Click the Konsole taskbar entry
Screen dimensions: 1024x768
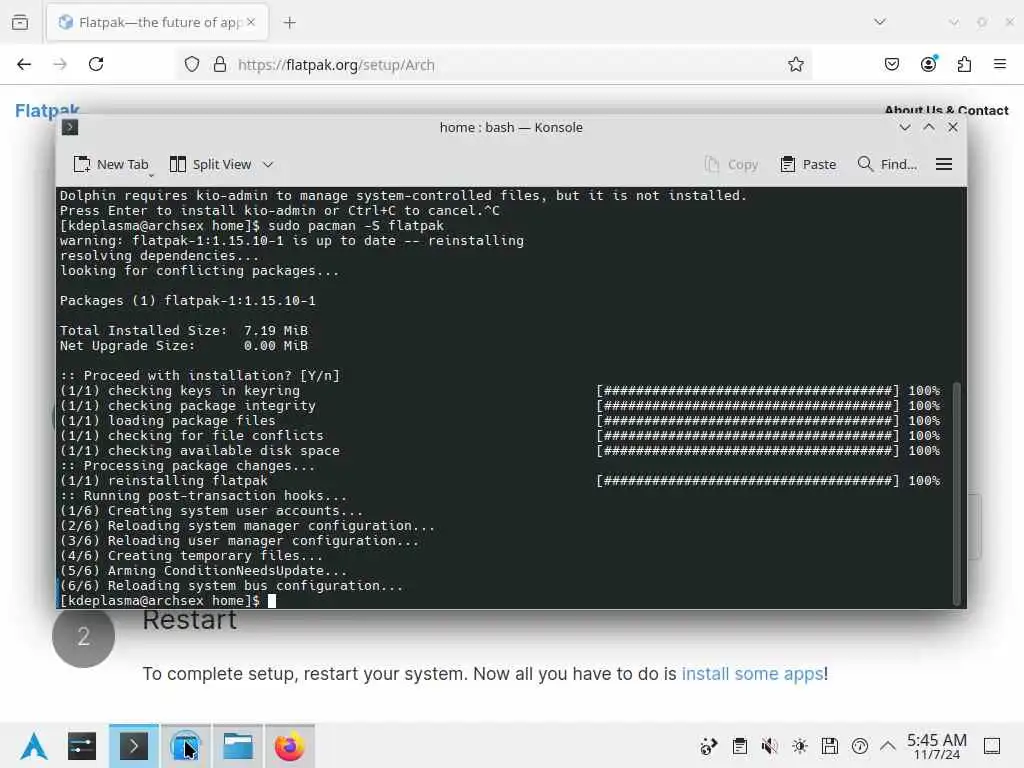[x=133, y=746]
